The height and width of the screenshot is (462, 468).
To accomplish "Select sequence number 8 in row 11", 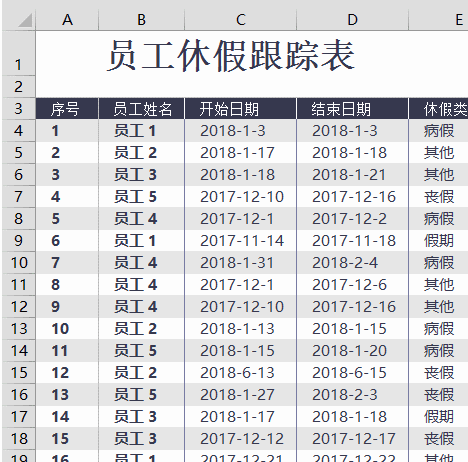I will coord(67,285).
